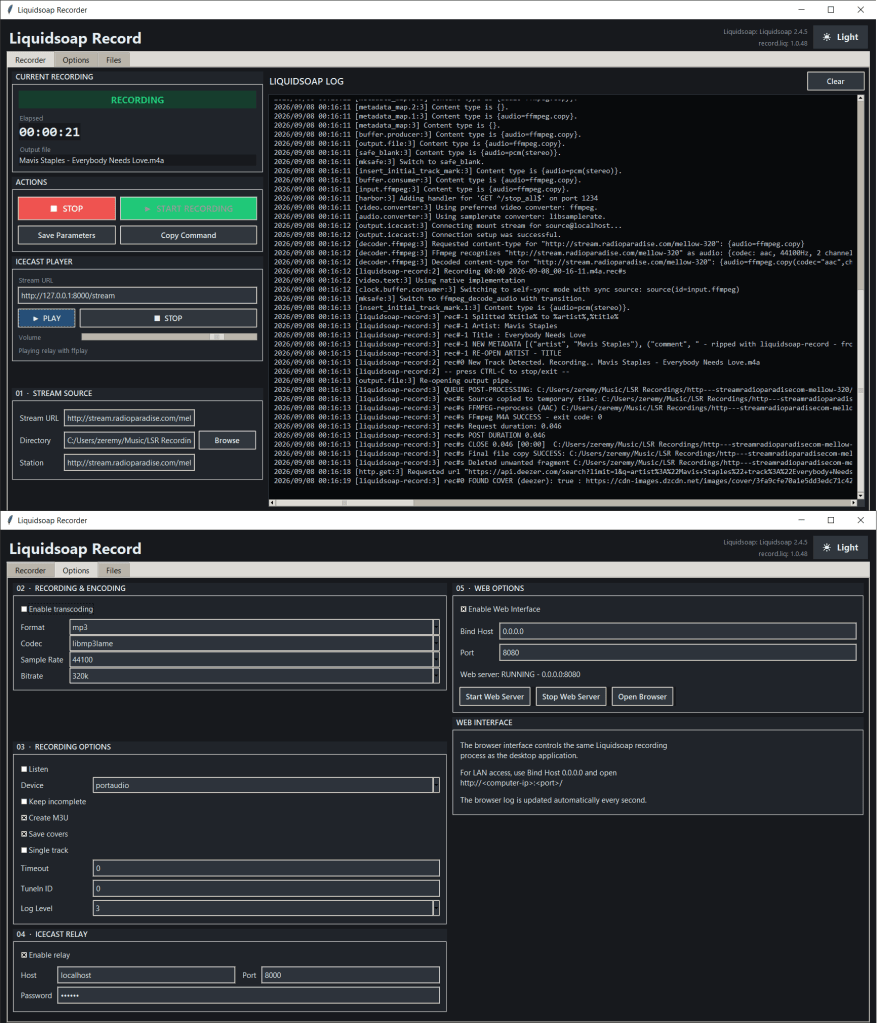Clear the Liquidsoap log
The width and height of the screenshot is (879, 1023).
tap(835, 82)
